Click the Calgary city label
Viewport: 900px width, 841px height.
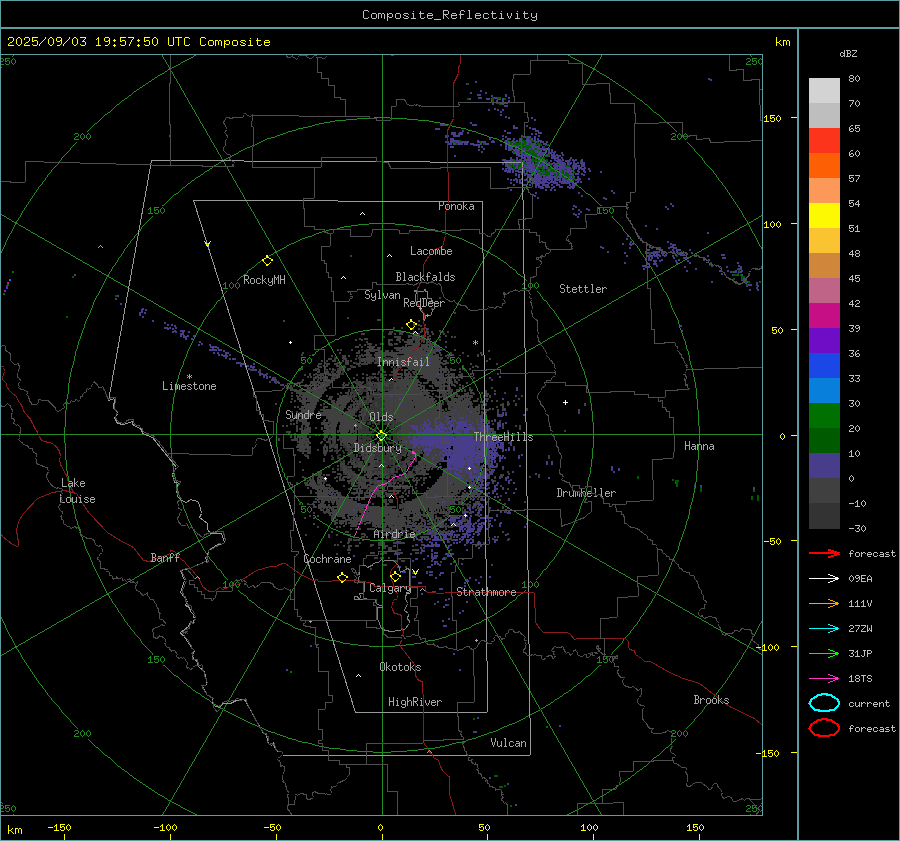[390, 588]
